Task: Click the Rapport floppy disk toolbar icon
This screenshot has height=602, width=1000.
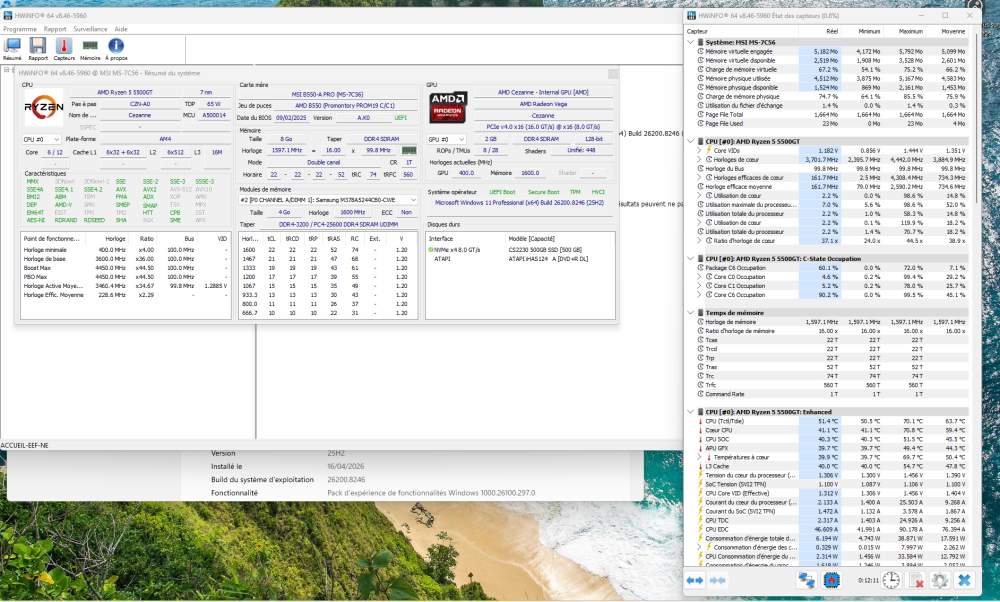Action: (38, 48)
